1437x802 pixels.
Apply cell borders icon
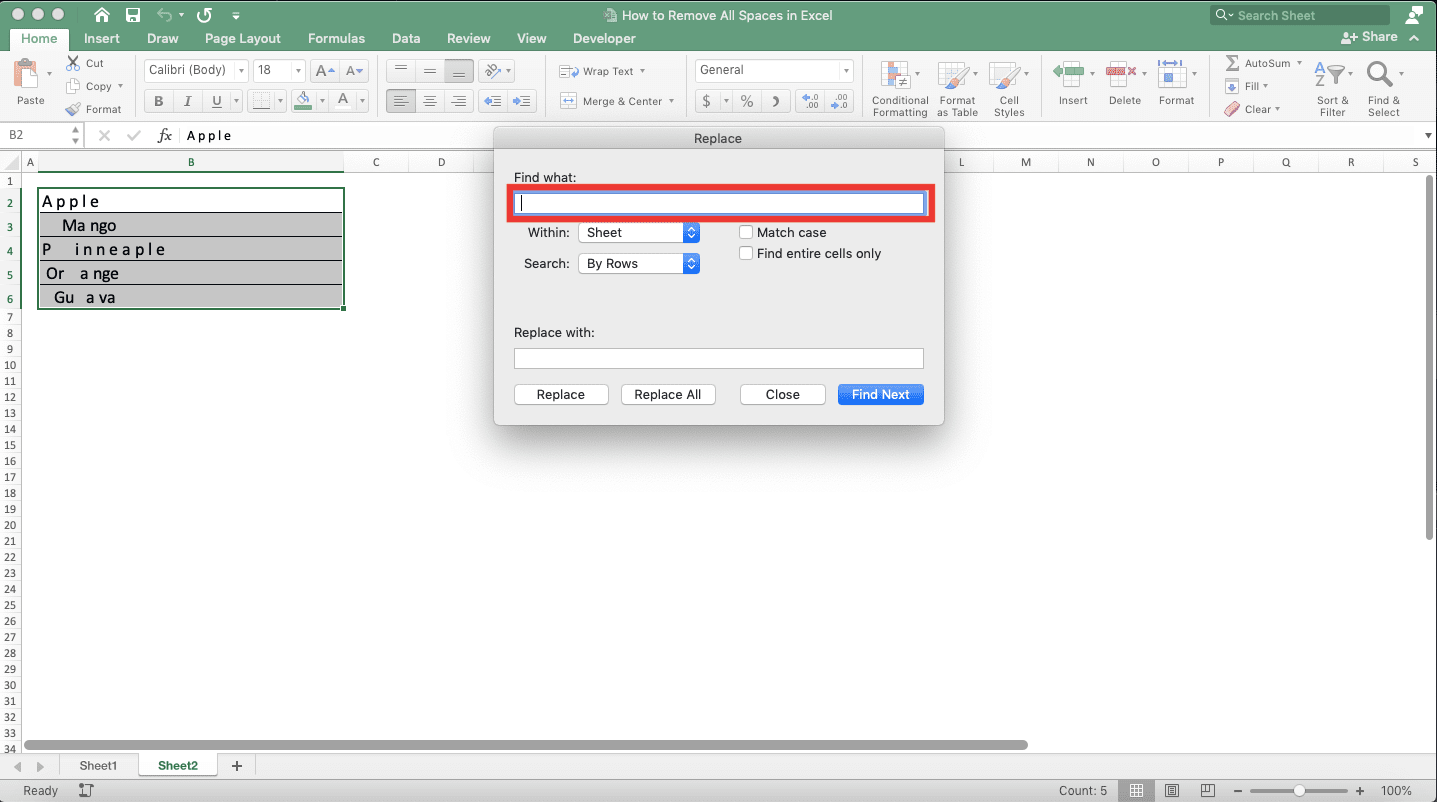260,101
